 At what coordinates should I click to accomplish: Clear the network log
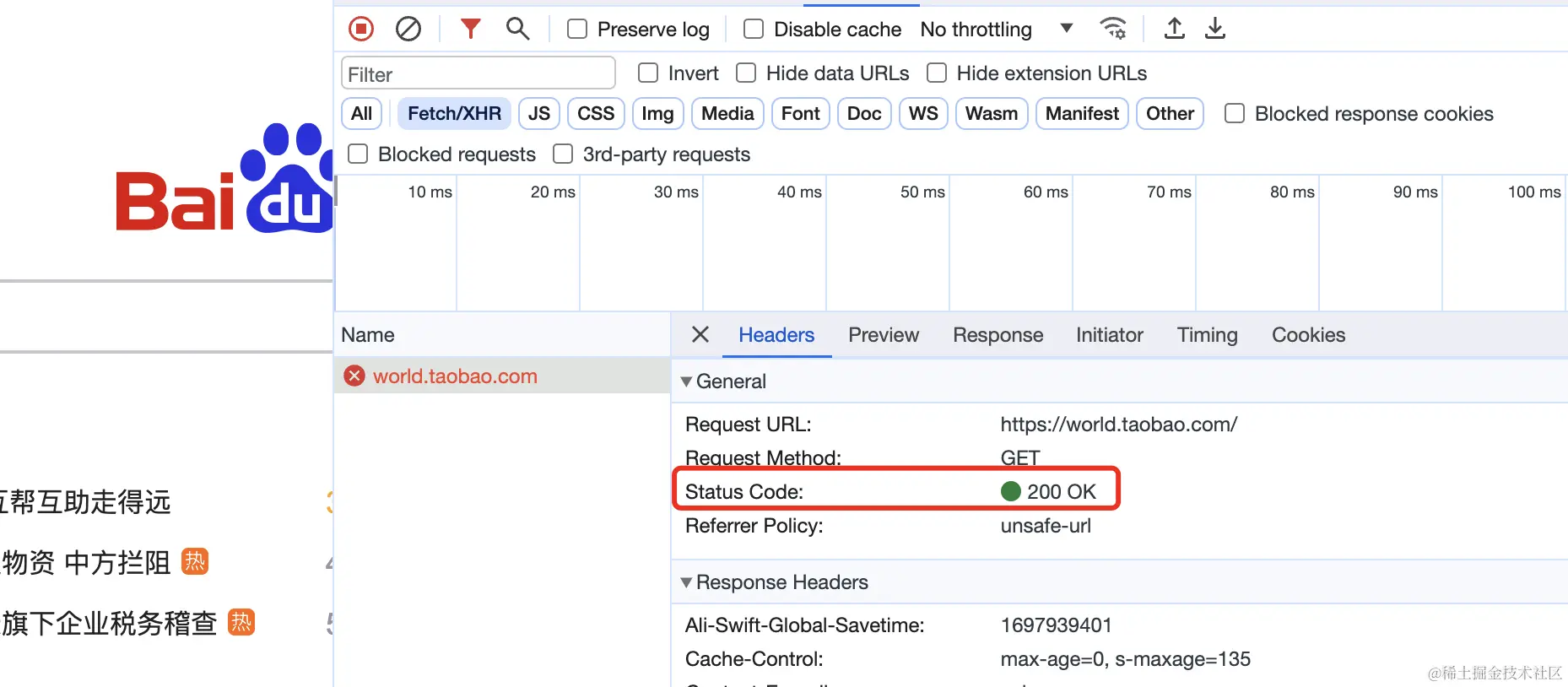point(408,29)
